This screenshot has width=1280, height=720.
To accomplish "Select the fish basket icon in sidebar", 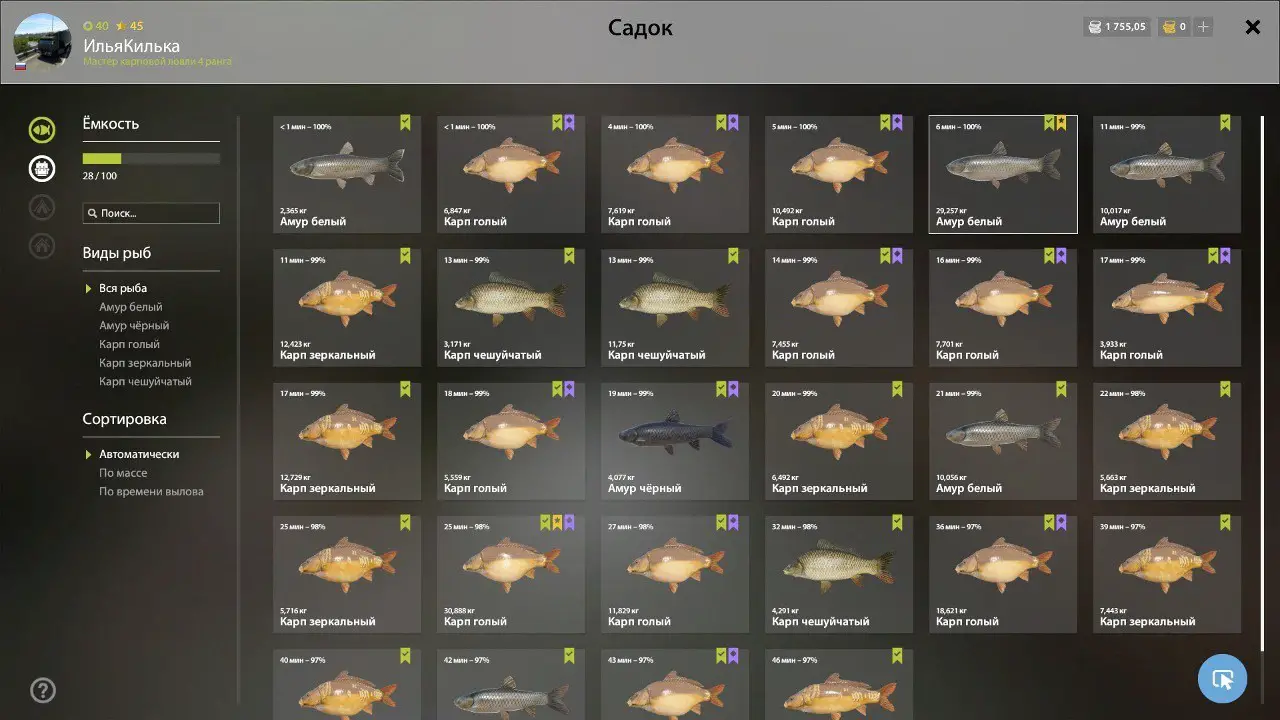I will coord(42,168).
